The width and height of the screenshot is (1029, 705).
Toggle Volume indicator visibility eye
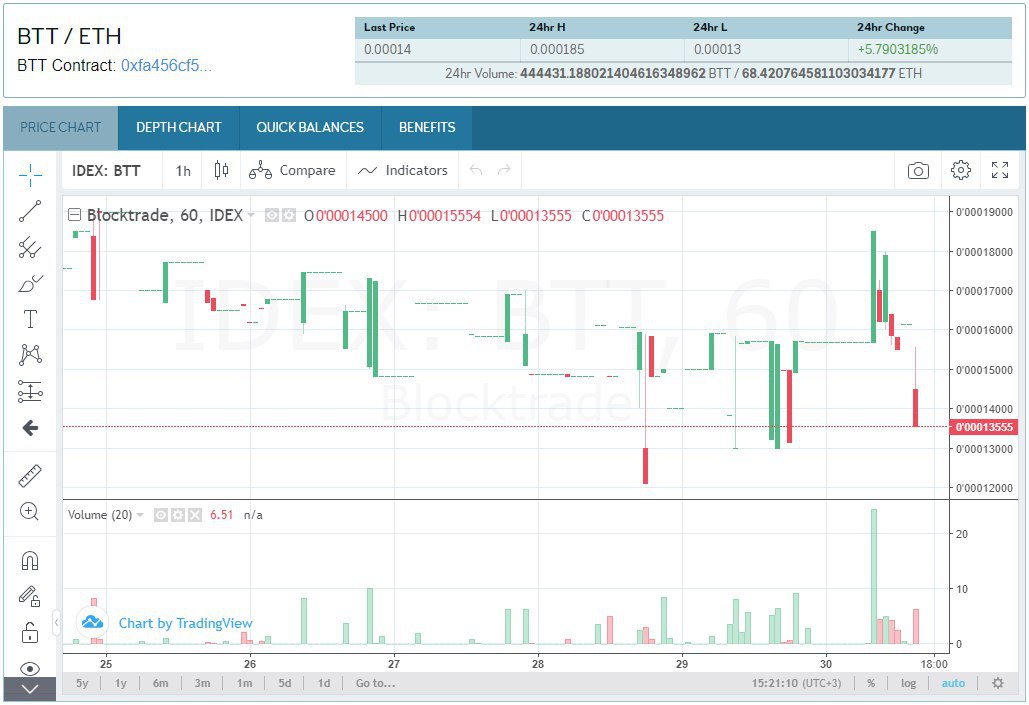(x=161, y=515)
